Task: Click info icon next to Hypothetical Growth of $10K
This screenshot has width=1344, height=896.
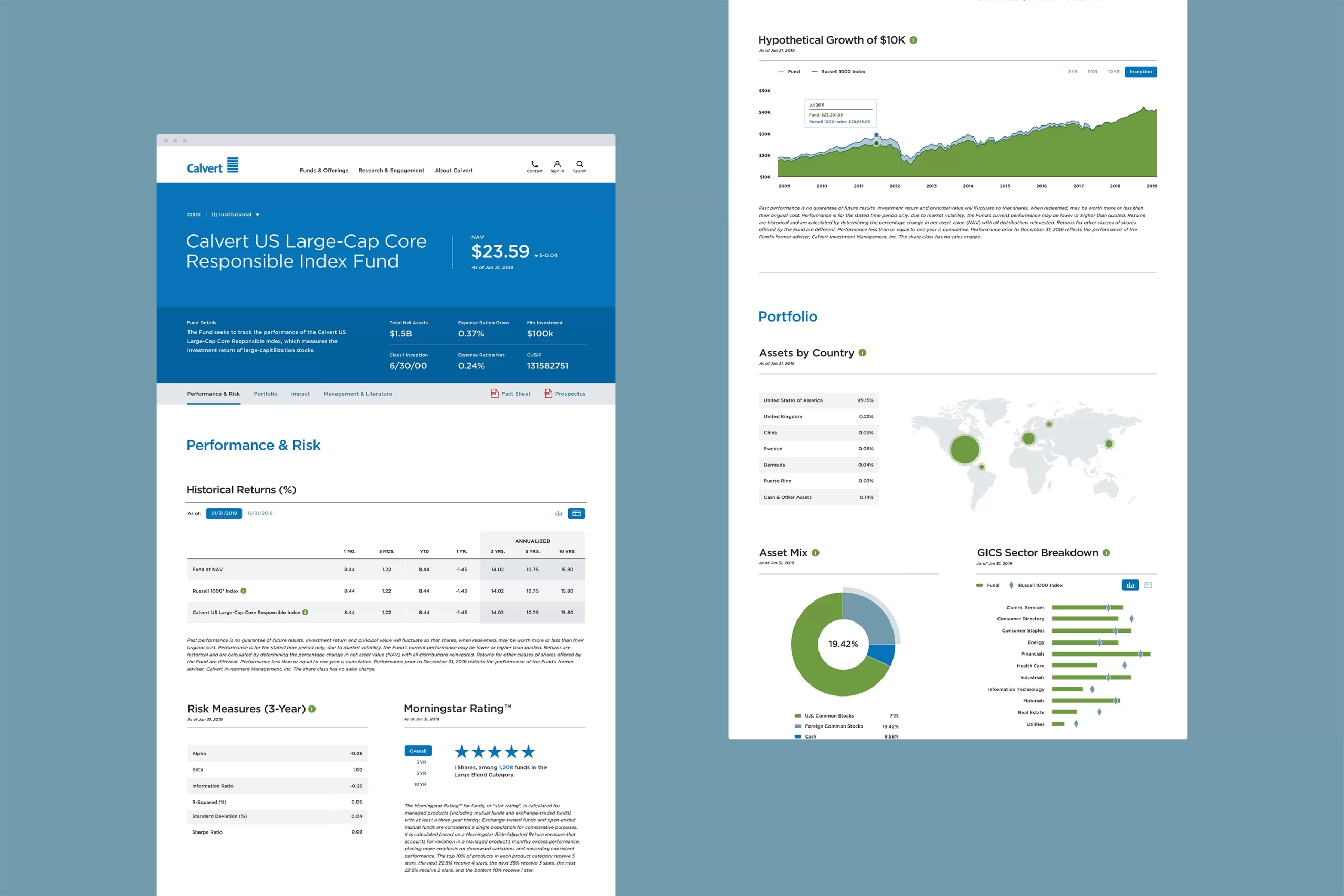Action: [x=913, y=40]
